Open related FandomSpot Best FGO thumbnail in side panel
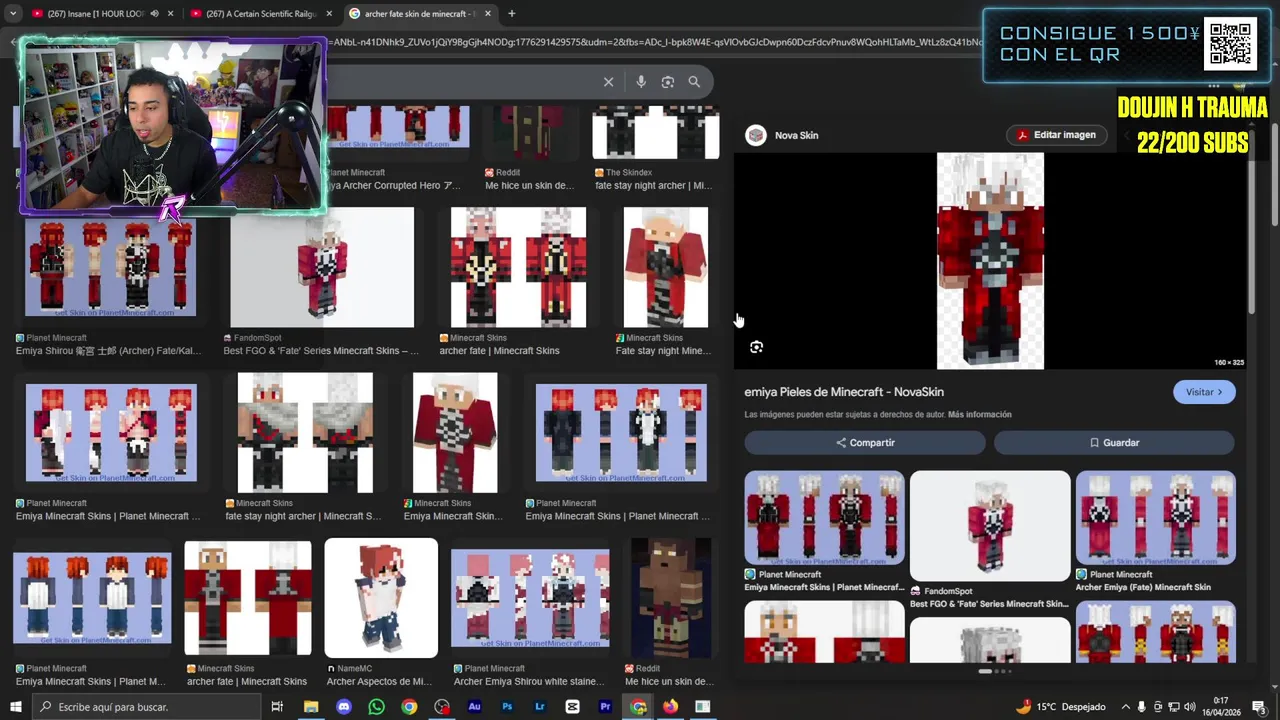 pyautogui.click(x=990, y=526)
